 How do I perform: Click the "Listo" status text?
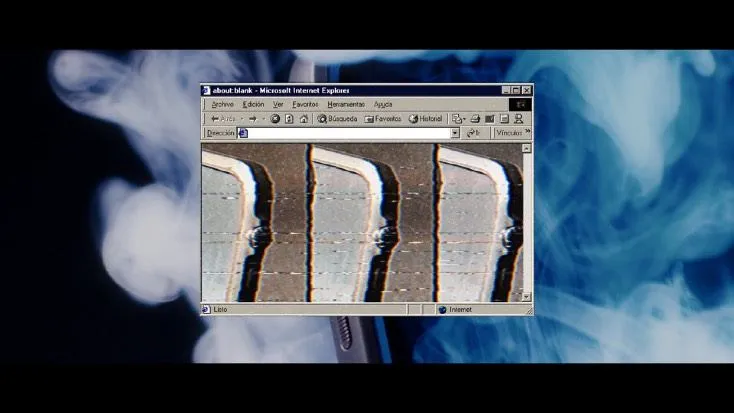pos(220,310)
